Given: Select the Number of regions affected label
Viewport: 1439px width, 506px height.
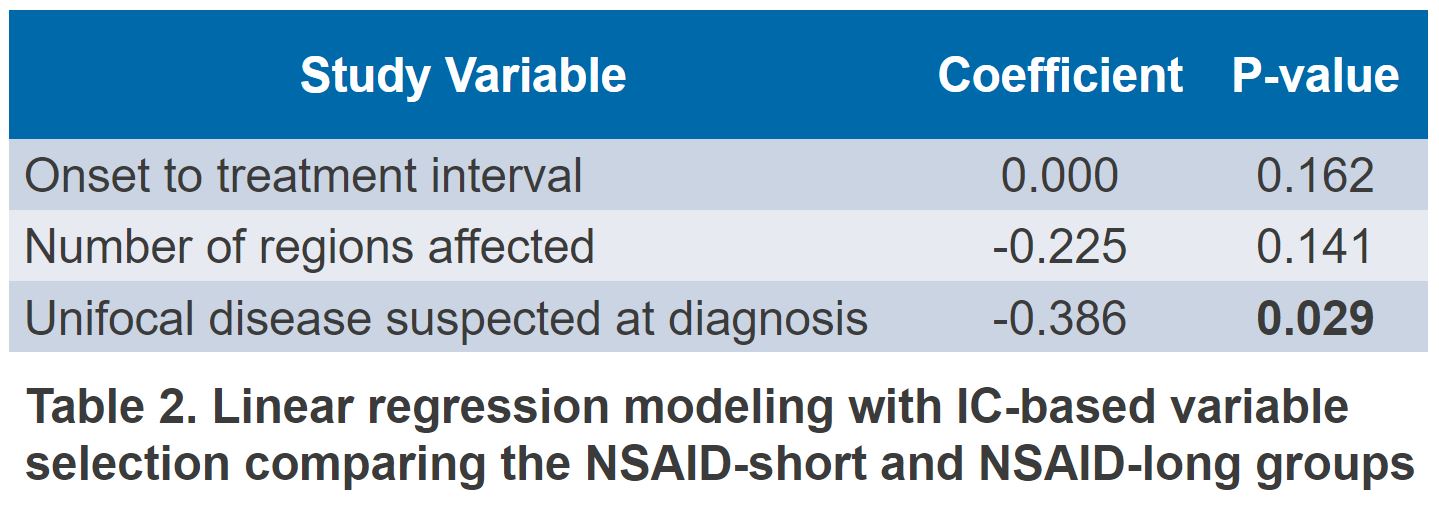Looking at the screenshot, I should pyautogui.click(x=309, y=247).
